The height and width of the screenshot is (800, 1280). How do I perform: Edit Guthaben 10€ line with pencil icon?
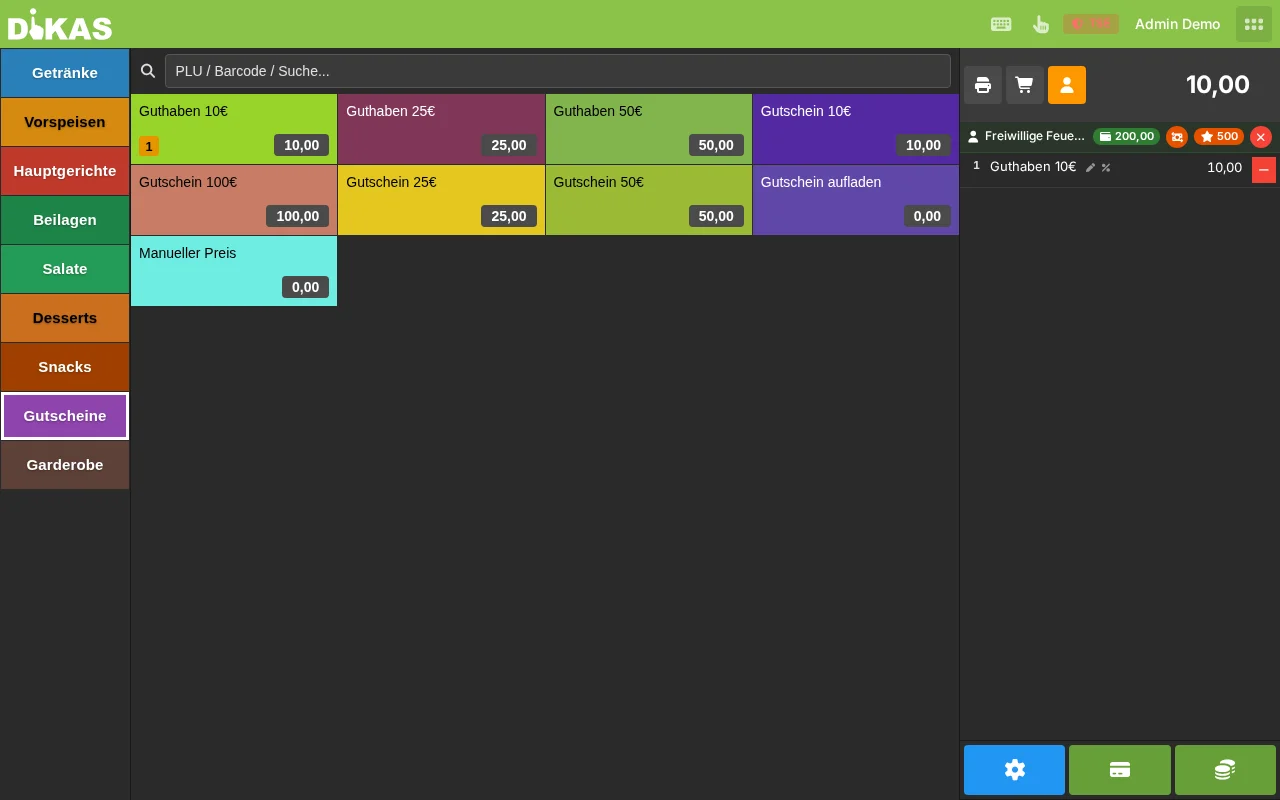coord(1090,168)
